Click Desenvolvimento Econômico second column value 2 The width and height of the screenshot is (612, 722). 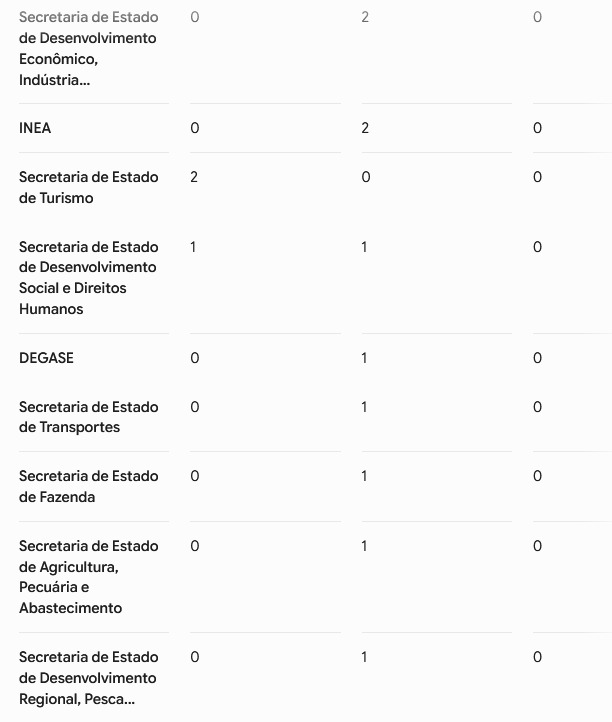(x=365, y=17)
